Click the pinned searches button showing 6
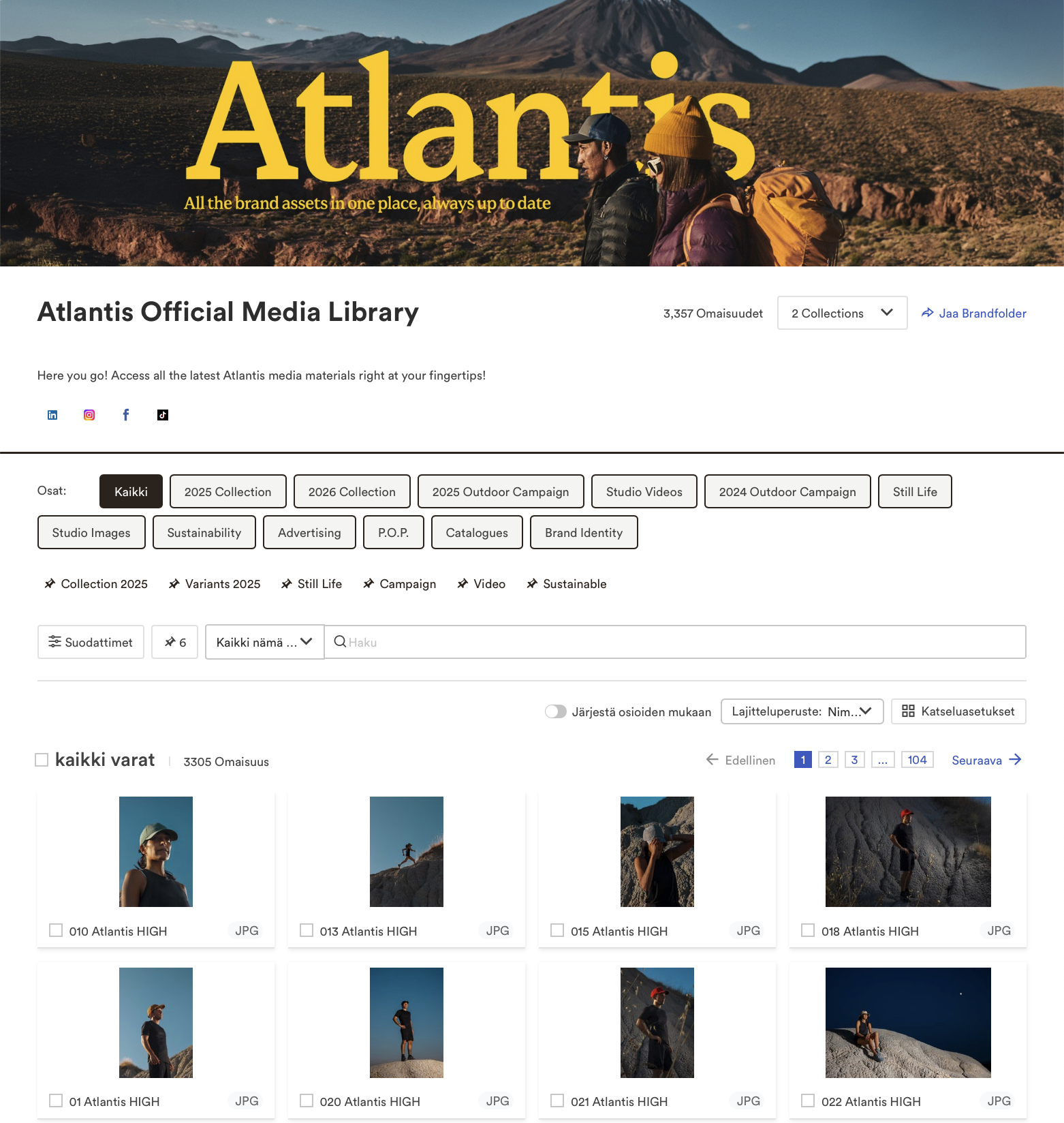The image size is (1064, 1123). (x=175, y=642)
